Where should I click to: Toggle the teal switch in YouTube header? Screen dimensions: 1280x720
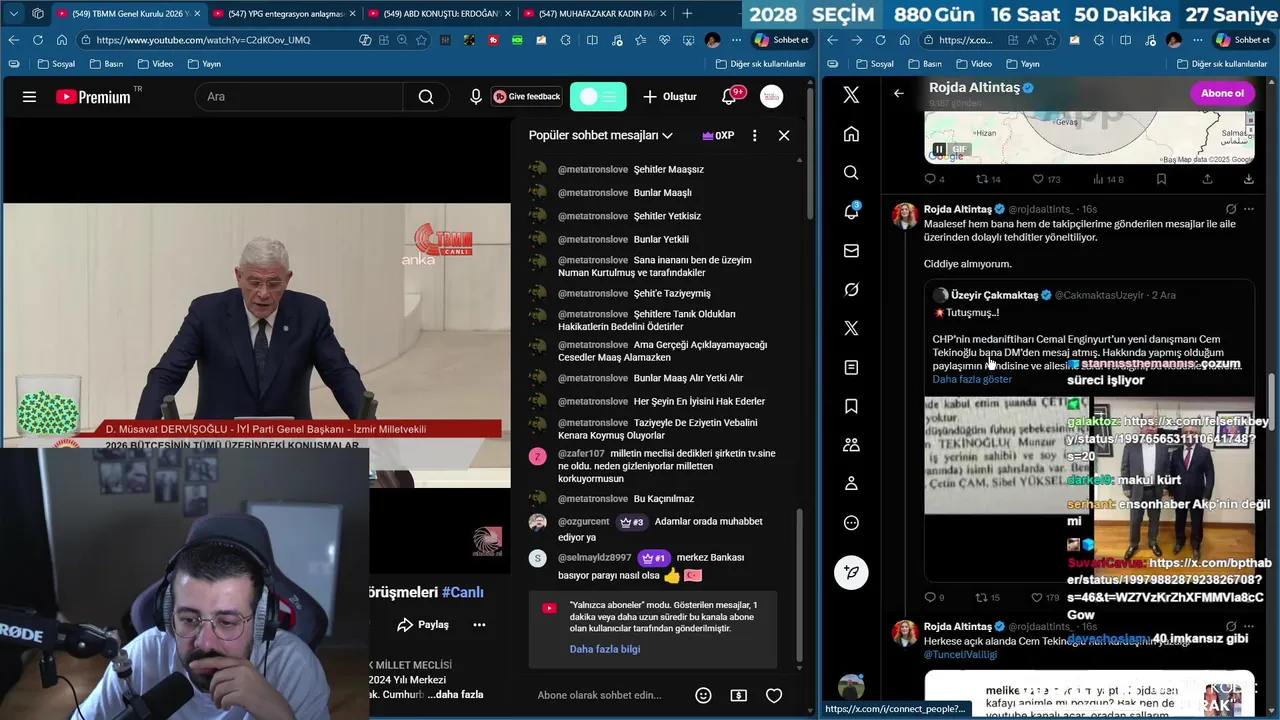[598, 97]
